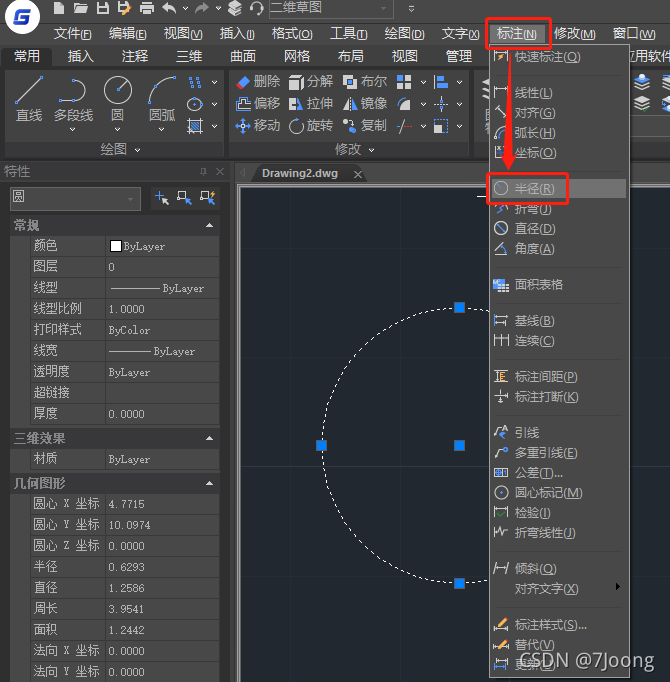Click the Rotate (旋转) tool
The image size is (670, 682).
click(311, 126)
